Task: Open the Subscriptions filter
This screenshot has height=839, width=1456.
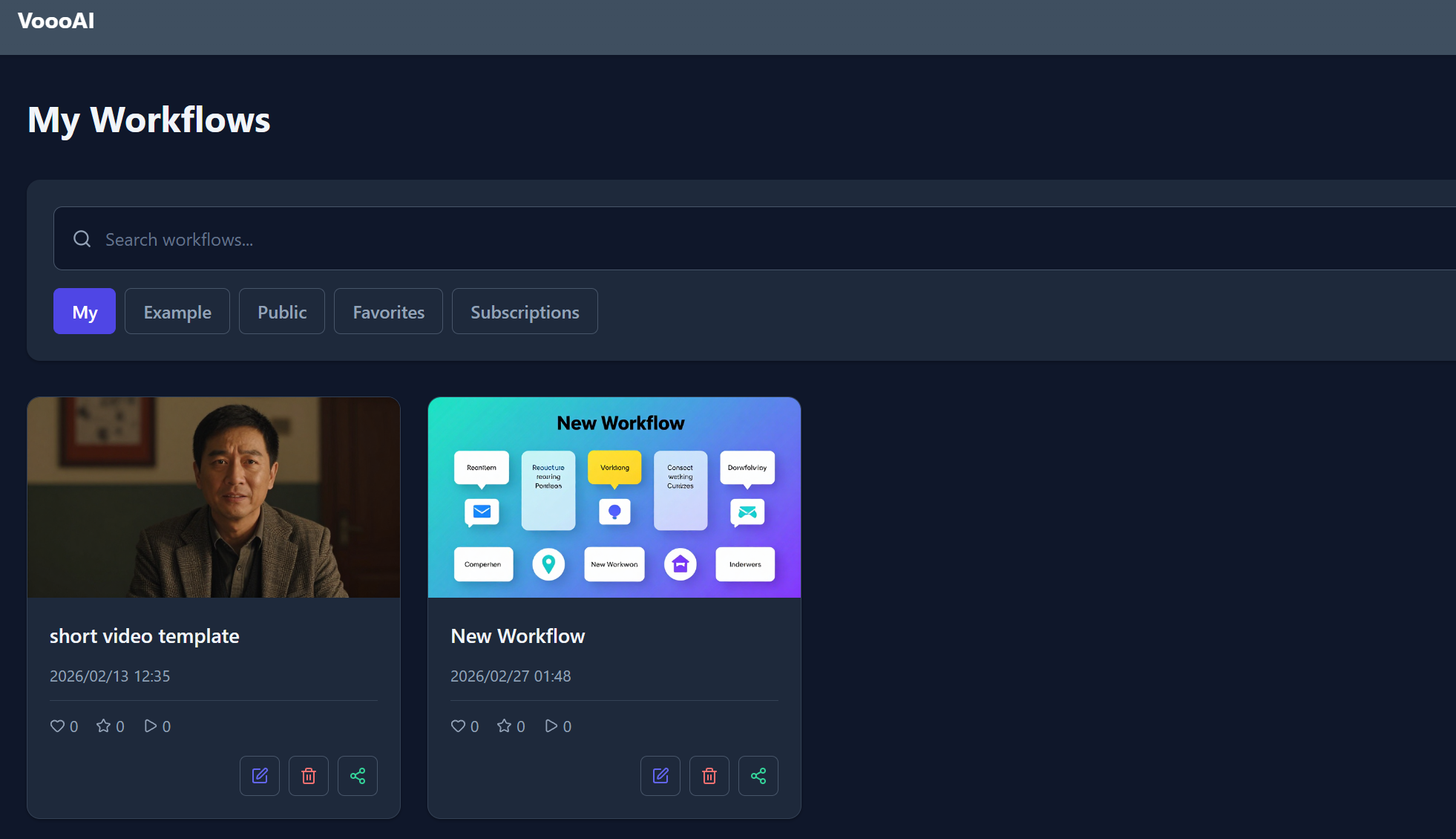Action: coord(525,311)
